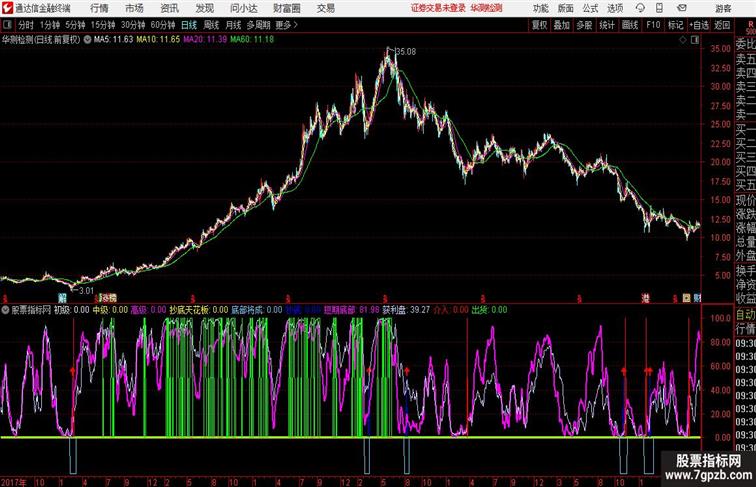Click the MA10: 11.65 value
This screenshot has width=756, height=487.
click(158, 40)
